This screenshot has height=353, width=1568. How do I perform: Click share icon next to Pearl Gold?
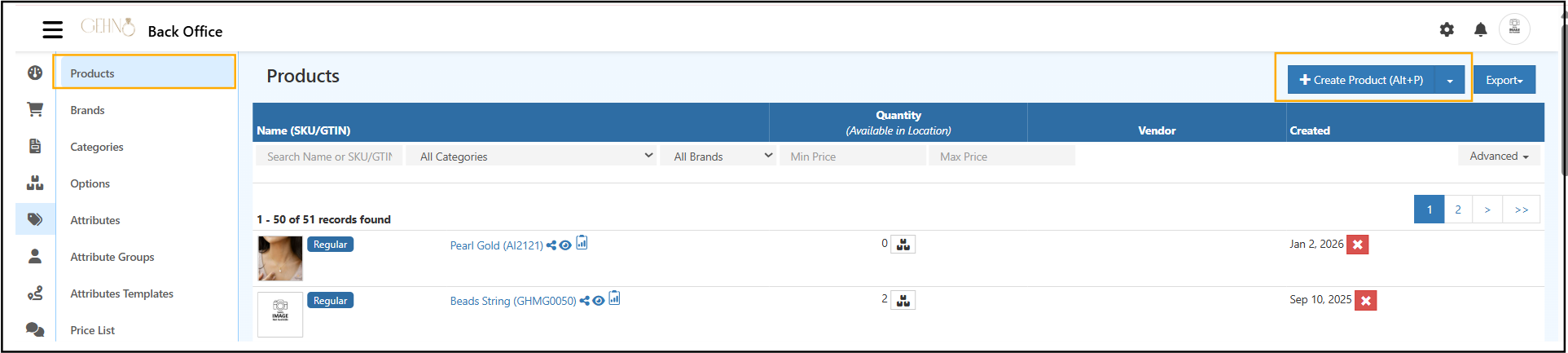(x=551, y=245)
